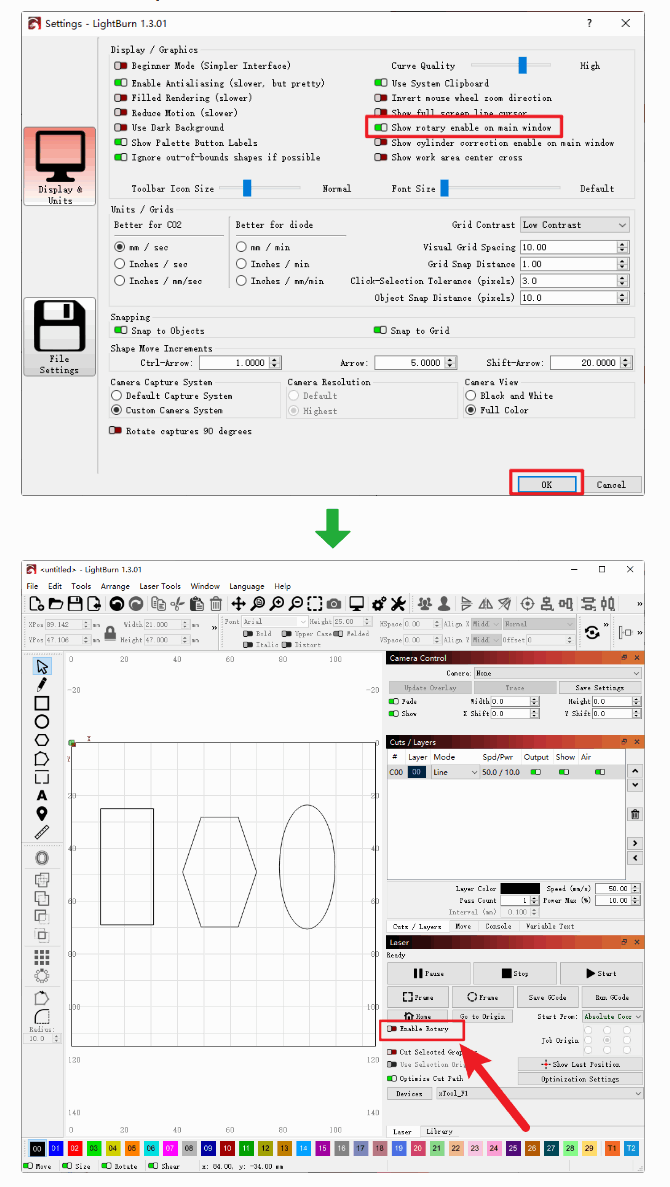The image size is (670, 1187).
Task: Click the Start button in Laser panel
Action: [x=602, y=974]
